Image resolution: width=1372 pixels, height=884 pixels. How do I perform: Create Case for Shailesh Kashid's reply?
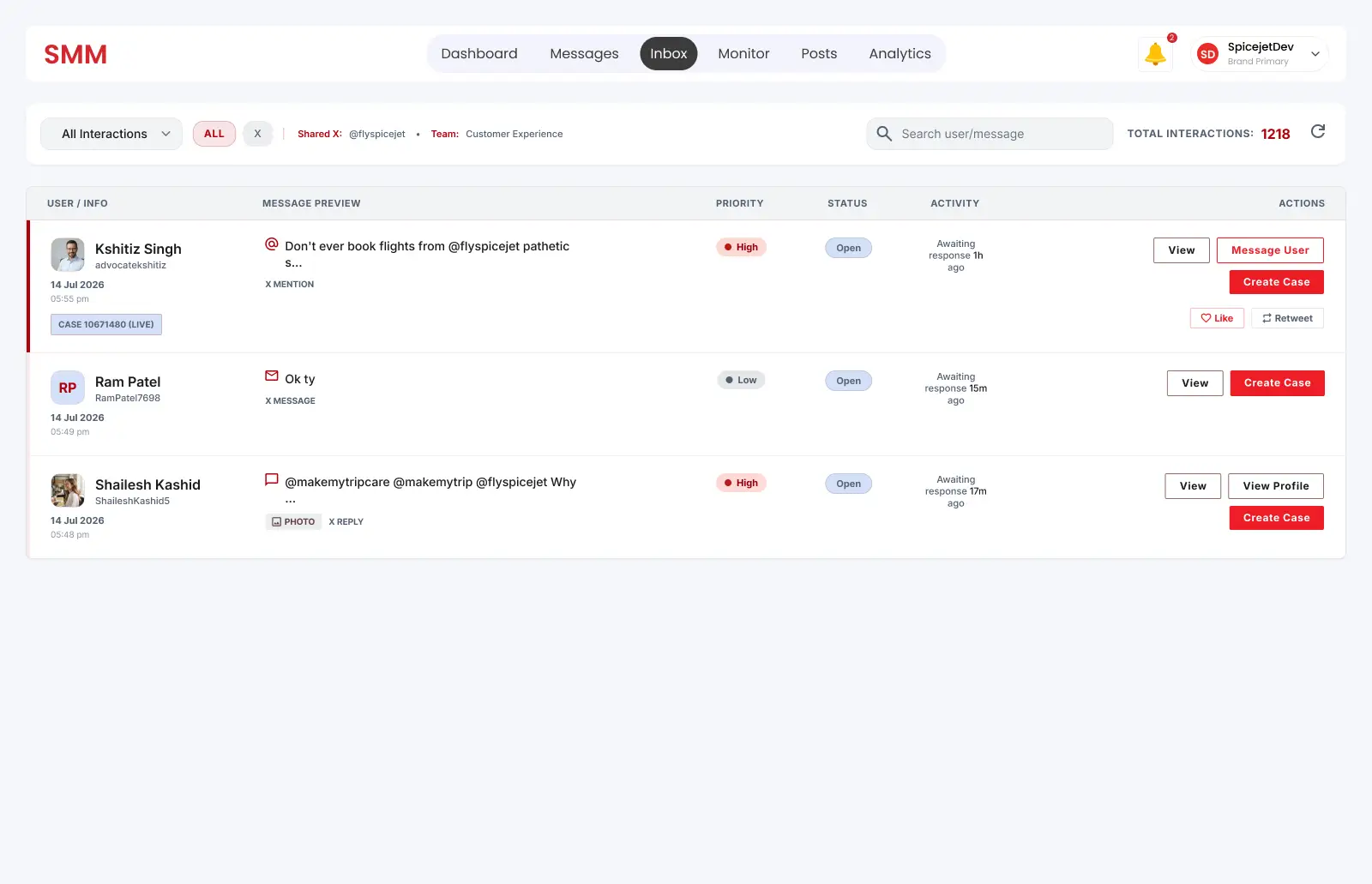click(x=1277, y=518)
